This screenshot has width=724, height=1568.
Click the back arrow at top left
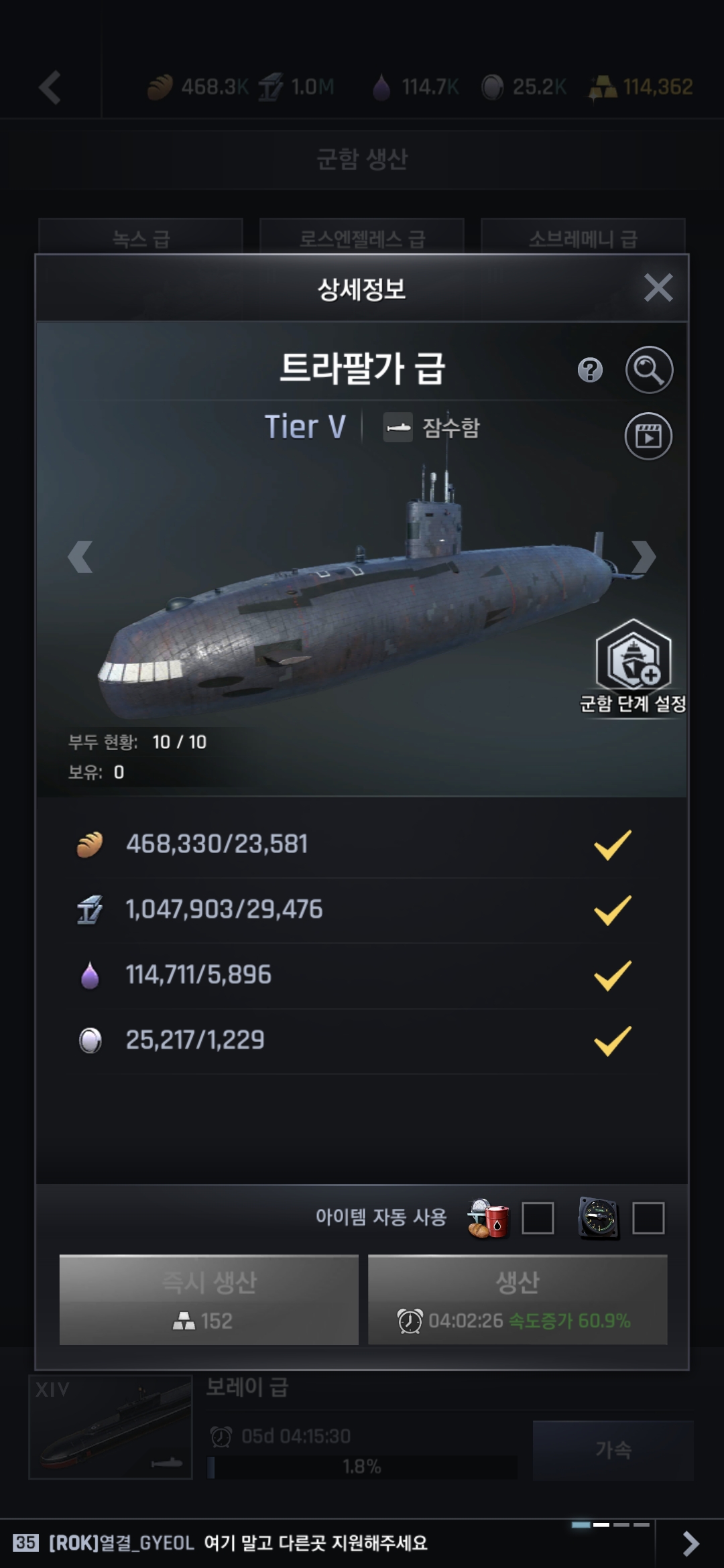50,88
